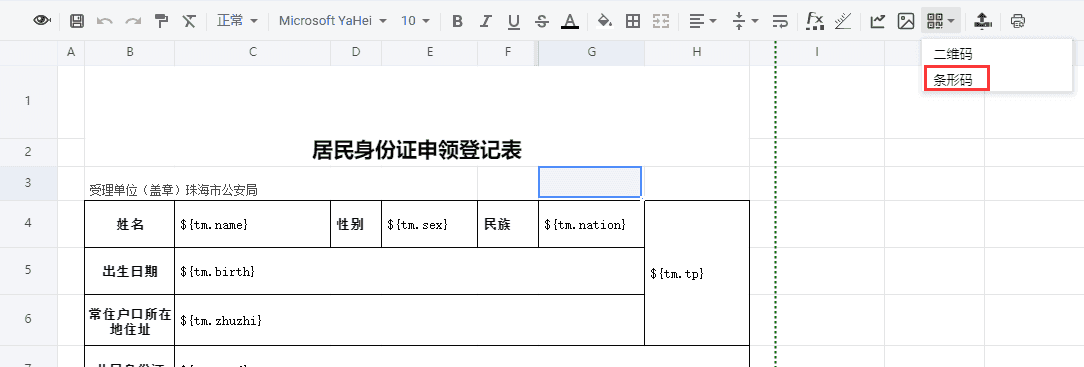This screenshot has width=1084, height=367.
Task: Insert a chart with the chart icon
Action: tap(878, 21)
